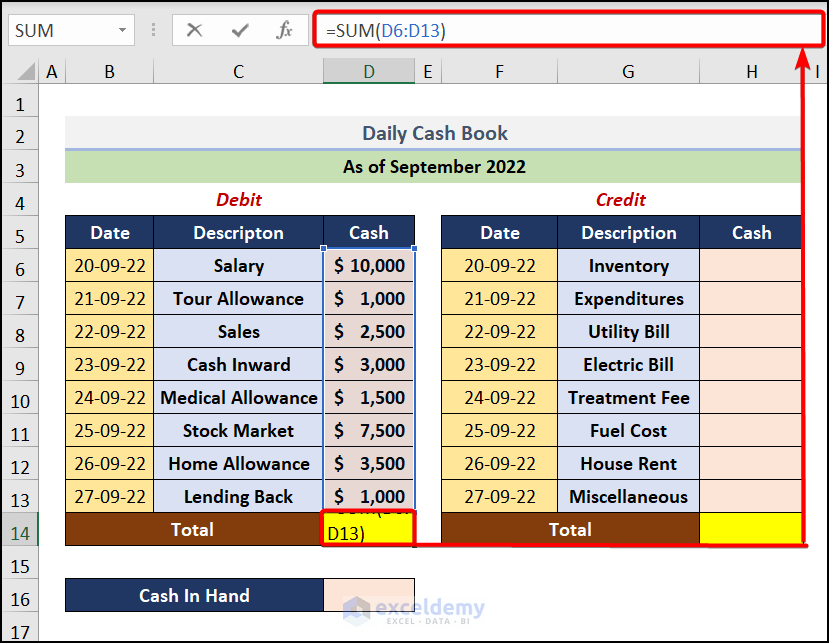Select the $ 3,000 cash cell
Viewport: 829px width, 643px height.
(369, 364)
